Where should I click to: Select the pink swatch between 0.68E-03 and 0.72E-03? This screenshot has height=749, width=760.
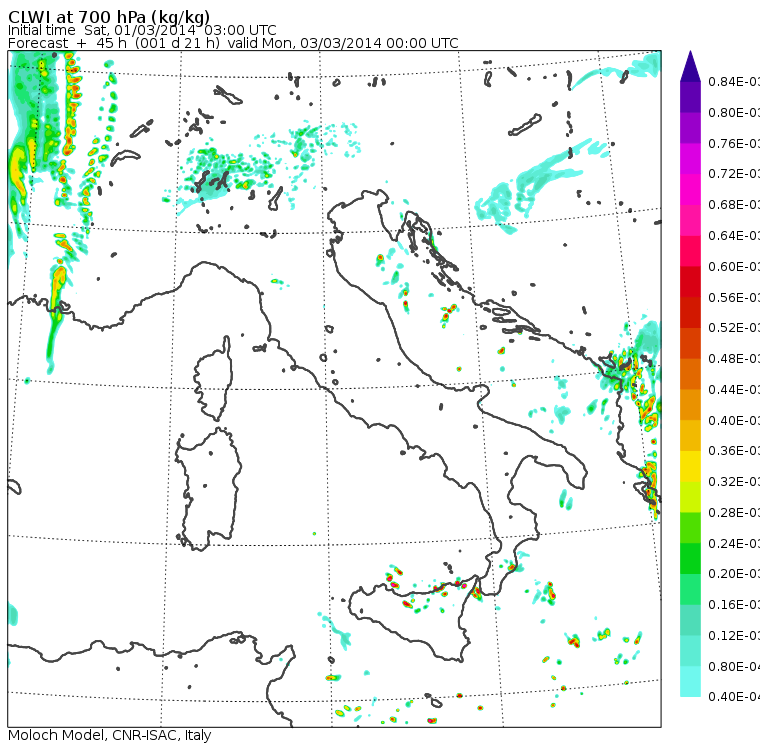pyautogui.click(x=691, y=189)
